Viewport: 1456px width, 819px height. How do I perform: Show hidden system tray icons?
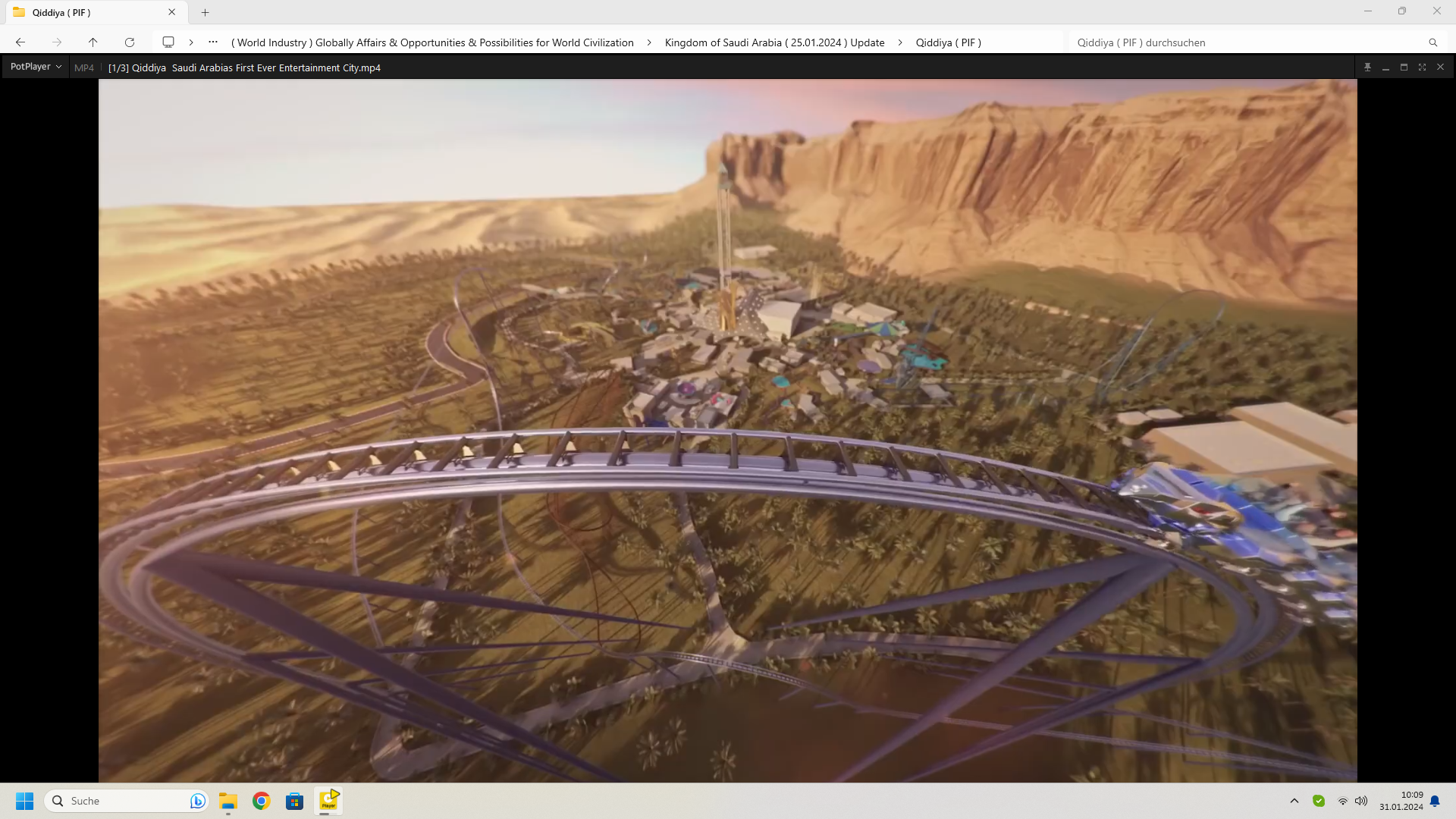pyautogui.click(x=1294, y=801)
